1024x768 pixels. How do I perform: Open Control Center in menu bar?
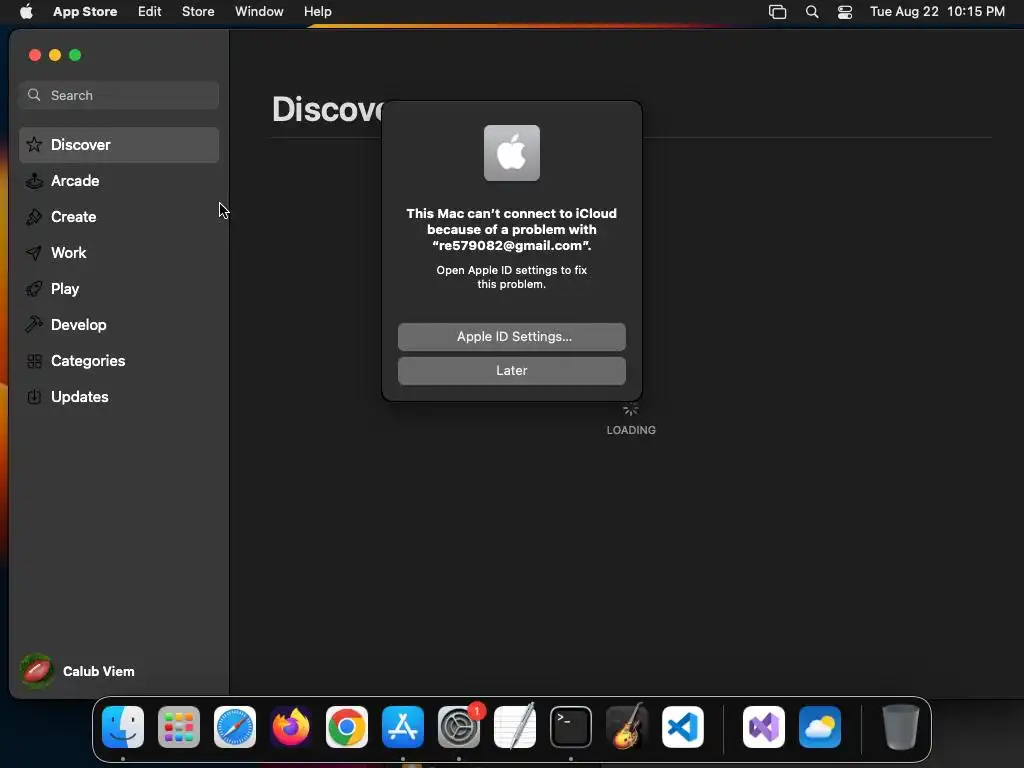[845, 12]
